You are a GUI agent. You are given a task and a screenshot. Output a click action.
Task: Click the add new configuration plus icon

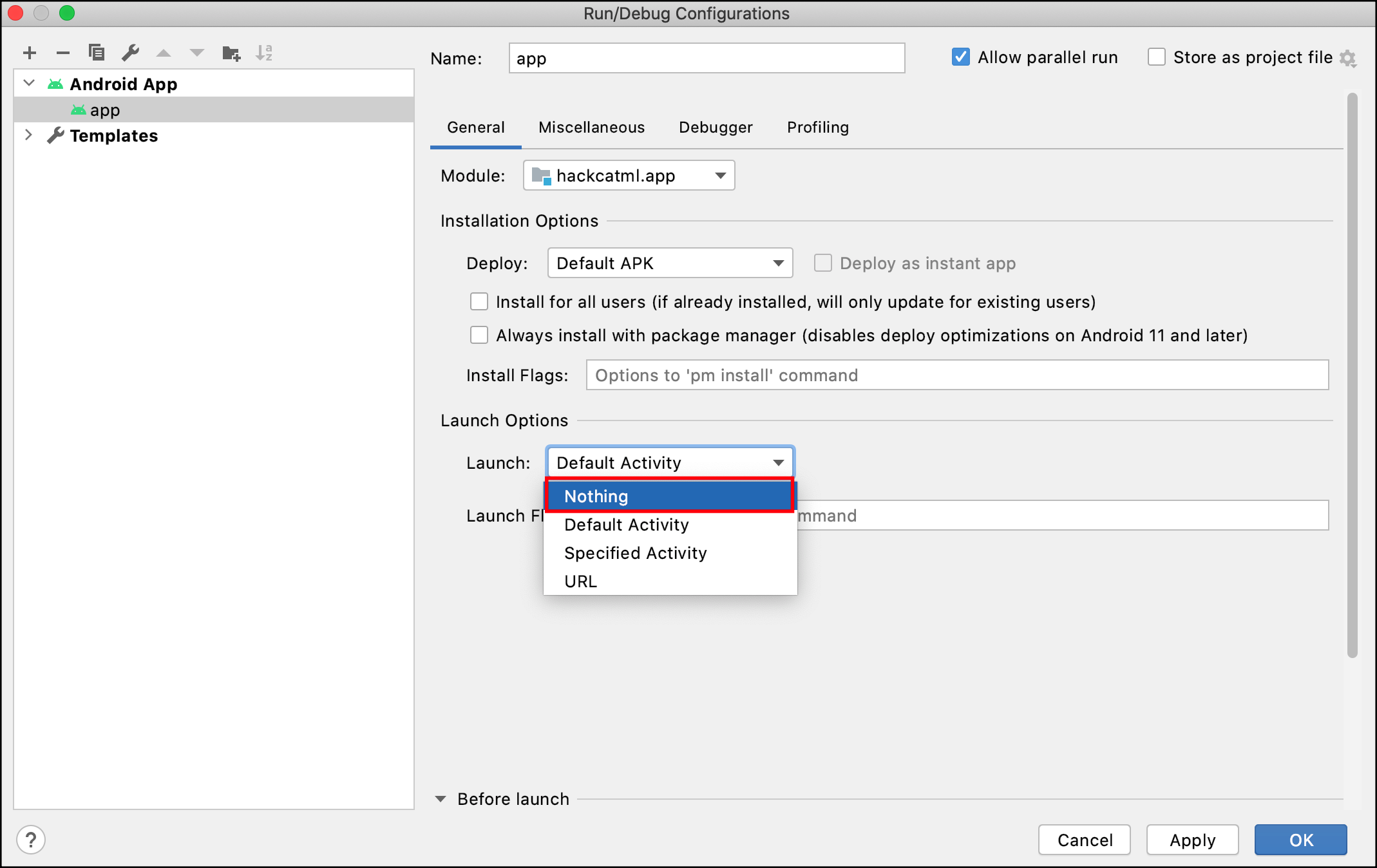(30, 53)
